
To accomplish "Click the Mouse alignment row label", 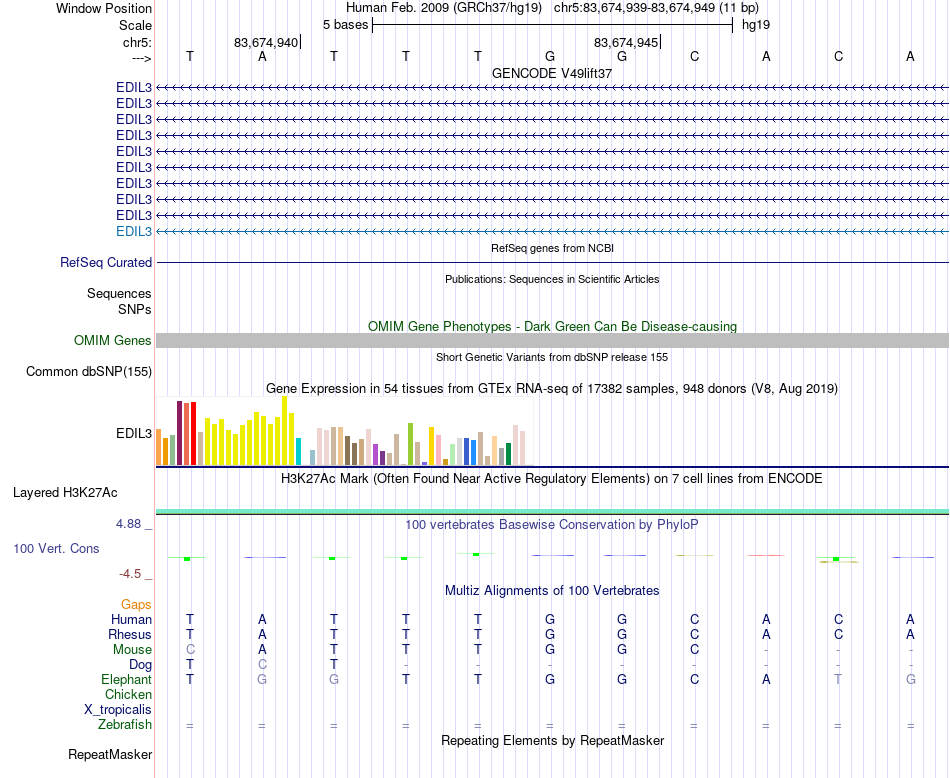I will point(132,650).
